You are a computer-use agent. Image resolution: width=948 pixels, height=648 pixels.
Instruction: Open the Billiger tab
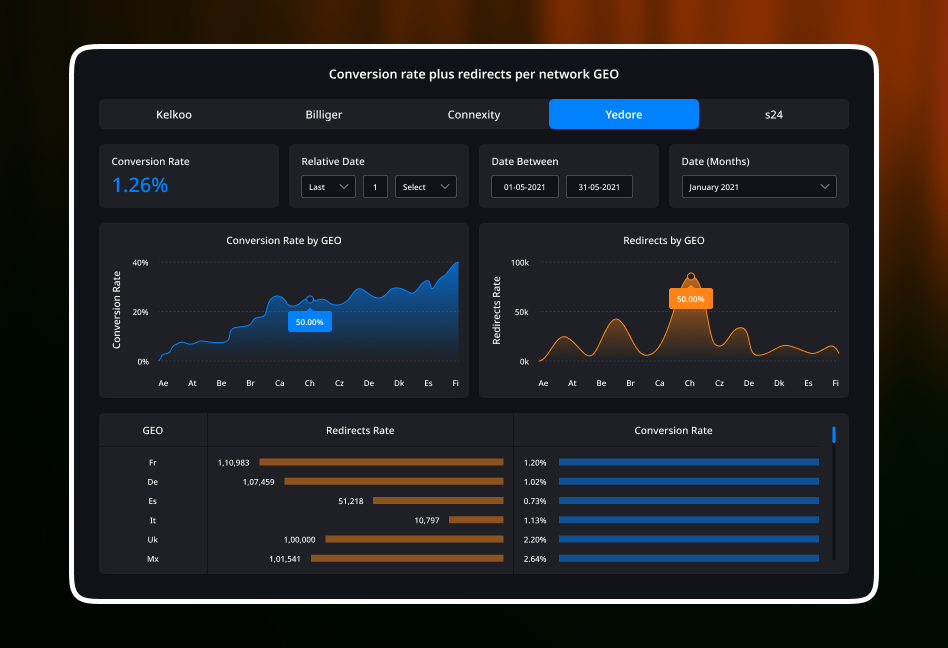(x=324, y=114)
